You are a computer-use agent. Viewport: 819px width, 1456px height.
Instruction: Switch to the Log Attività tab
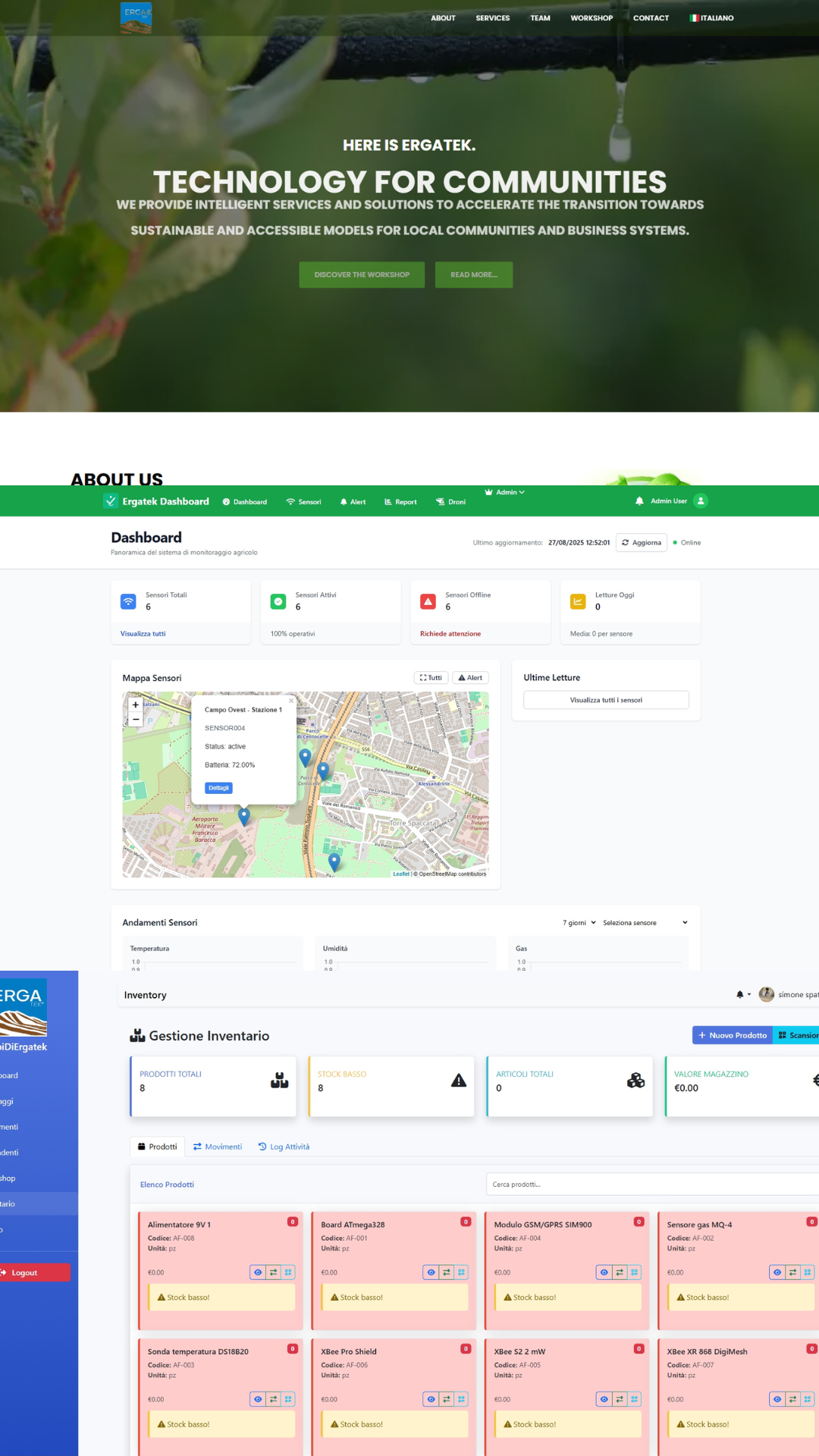tap(284, 1147)
